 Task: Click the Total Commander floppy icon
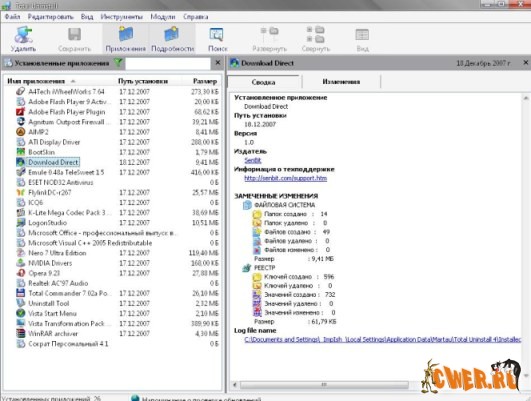point(21,293)
